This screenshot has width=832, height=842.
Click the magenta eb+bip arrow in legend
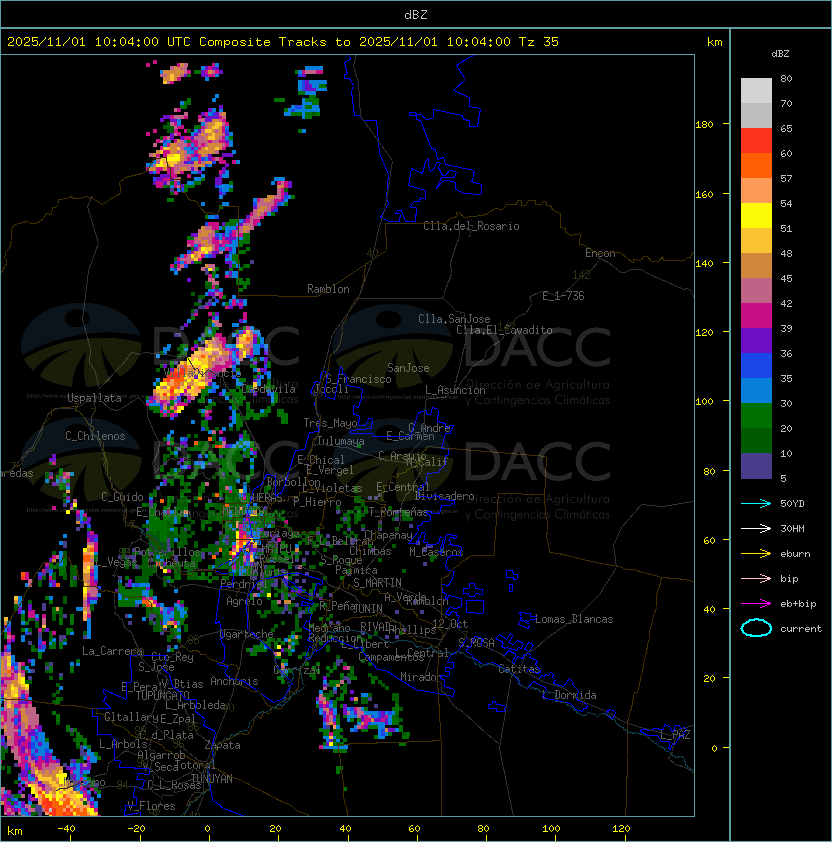[x=756, y=604]
